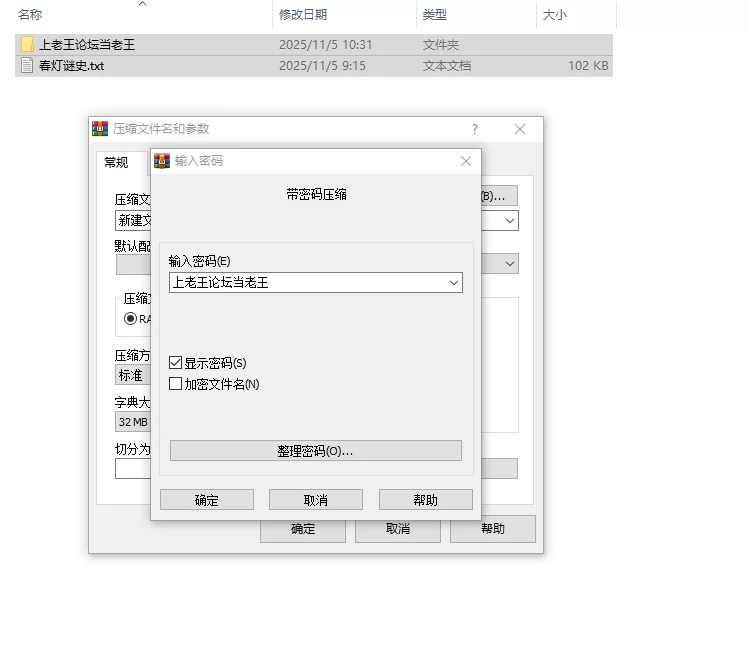This screenshot has width=747, height=664.
Task: Switch to the 常规 tab
Action: click(116, 163)
